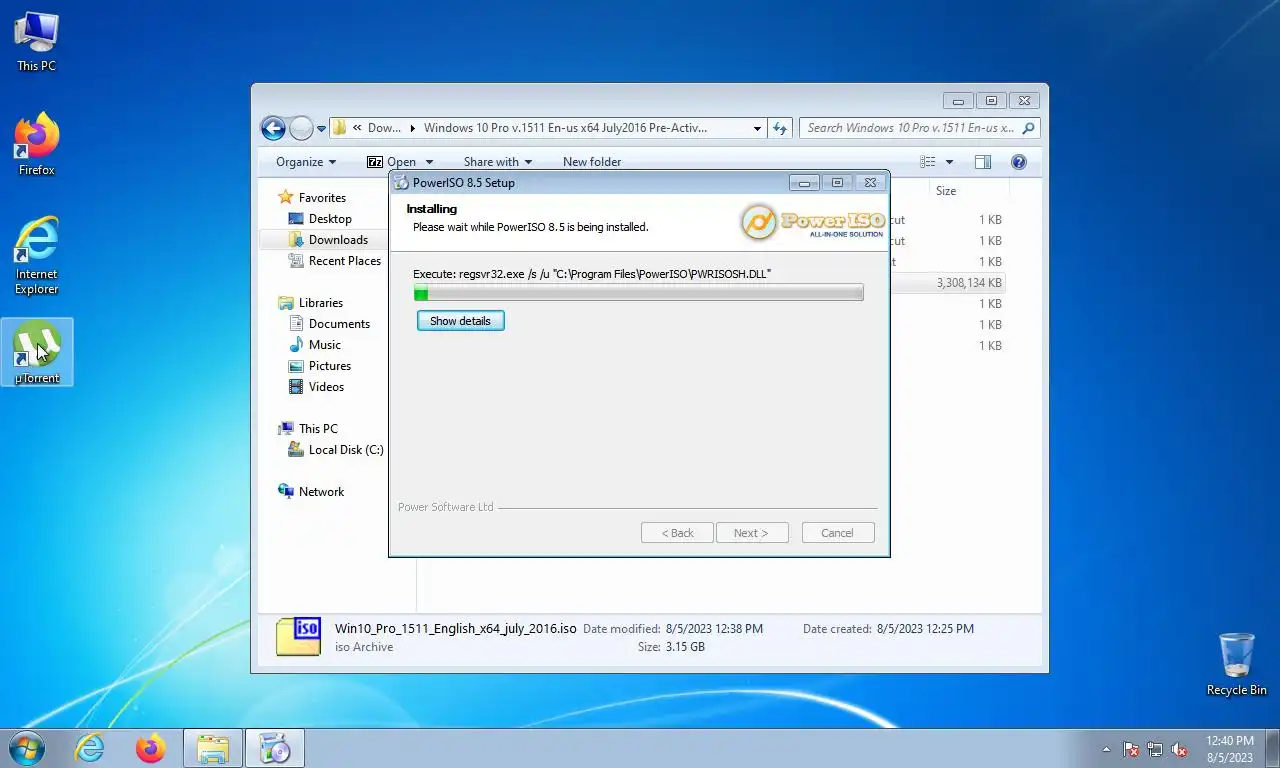Go back in Explorer window
Screen dimensions: 1280x768
(273, 128)
